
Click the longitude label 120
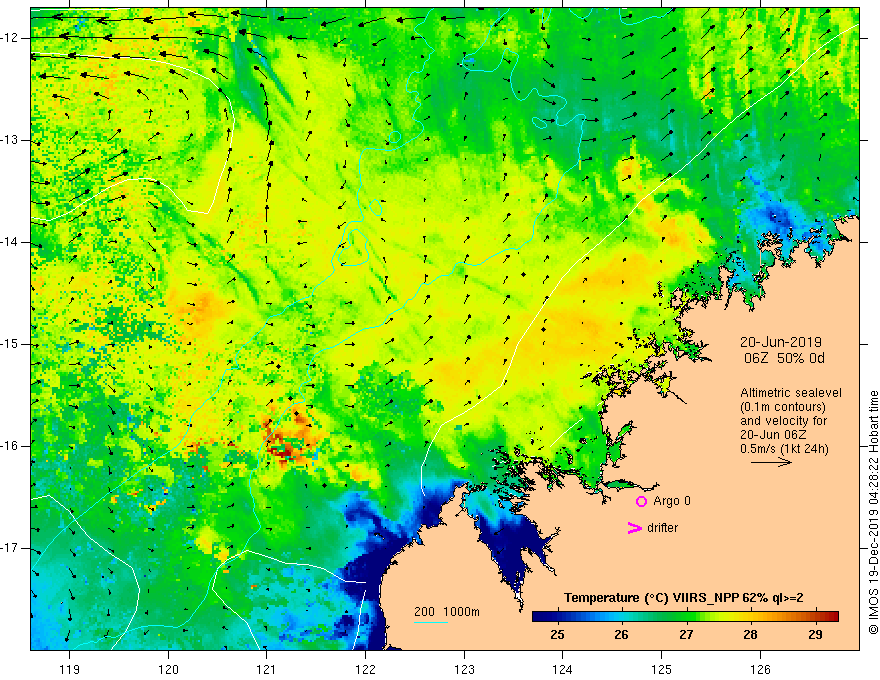tap(168, 669)
